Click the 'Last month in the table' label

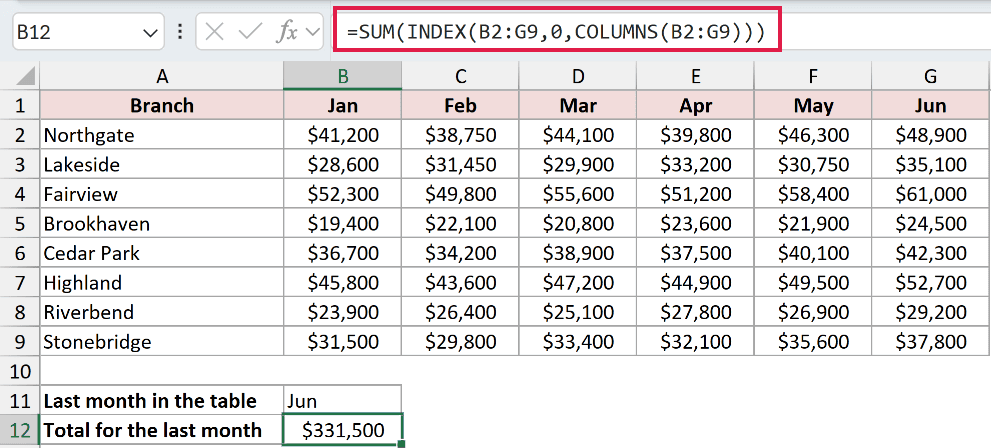162,401
